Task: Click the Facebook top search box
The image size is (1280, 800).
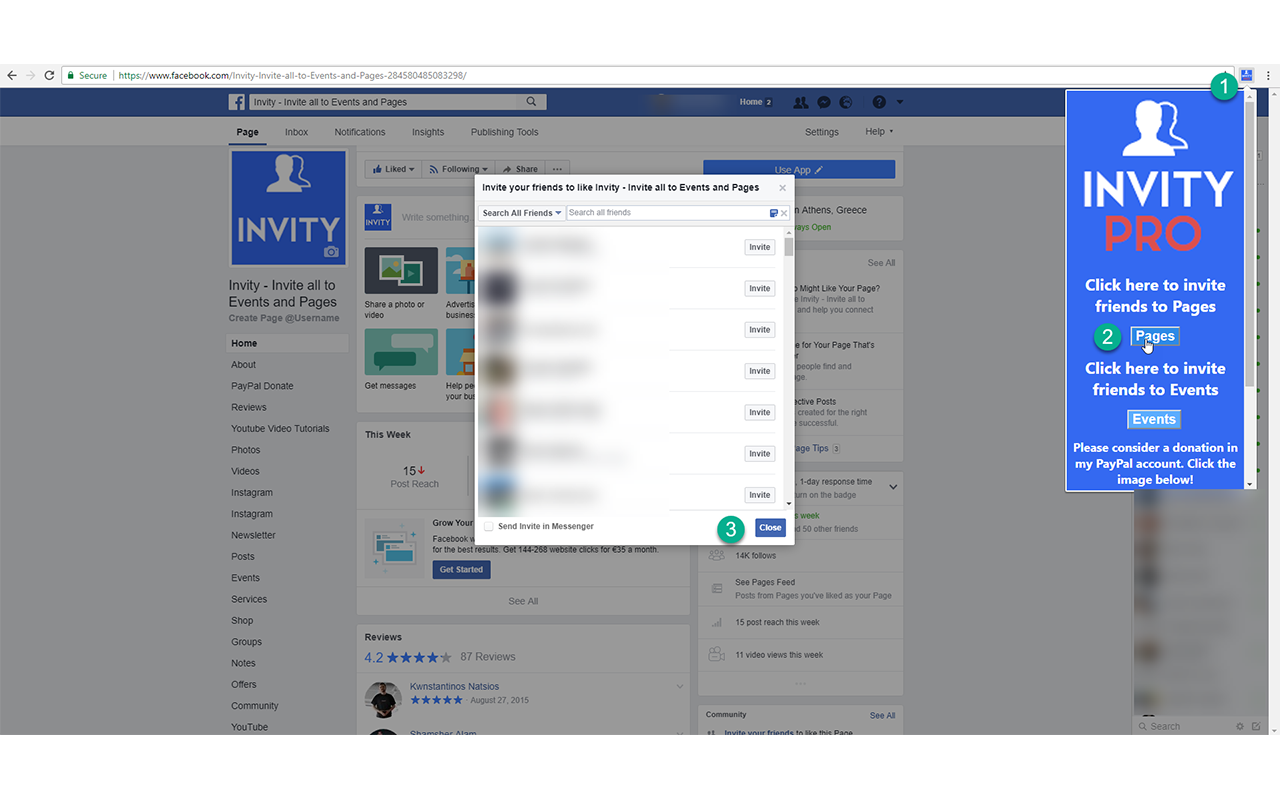Action: [x=385, y=102]
